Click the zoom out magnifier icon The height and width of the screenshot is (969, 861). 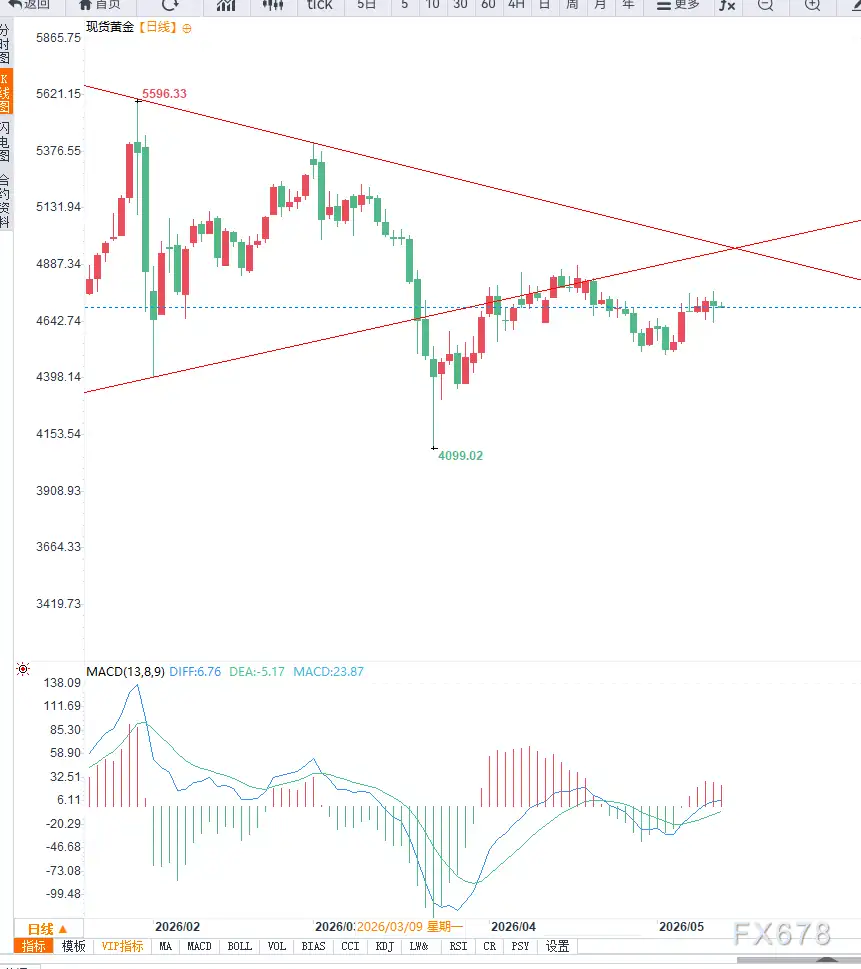(766, 5)
